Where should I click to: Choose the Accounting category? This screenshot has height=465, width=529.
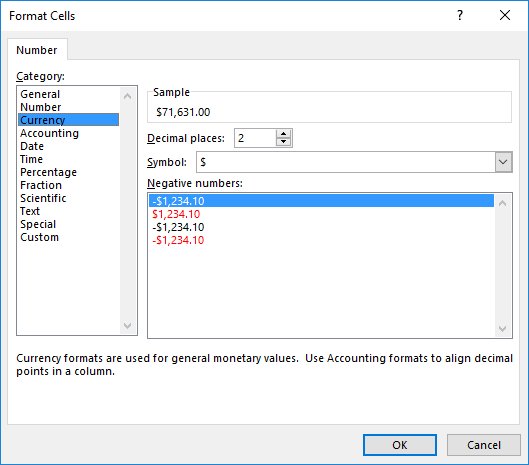tap(49, 133)
